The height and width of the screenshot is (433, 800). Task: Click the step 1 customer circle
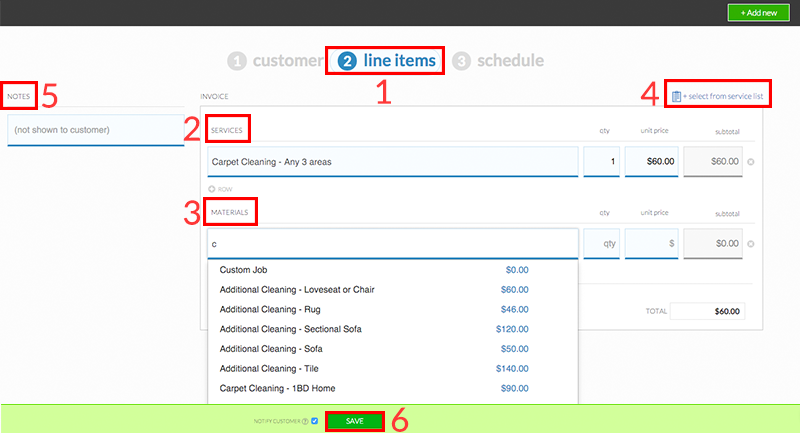pos(237,61)
